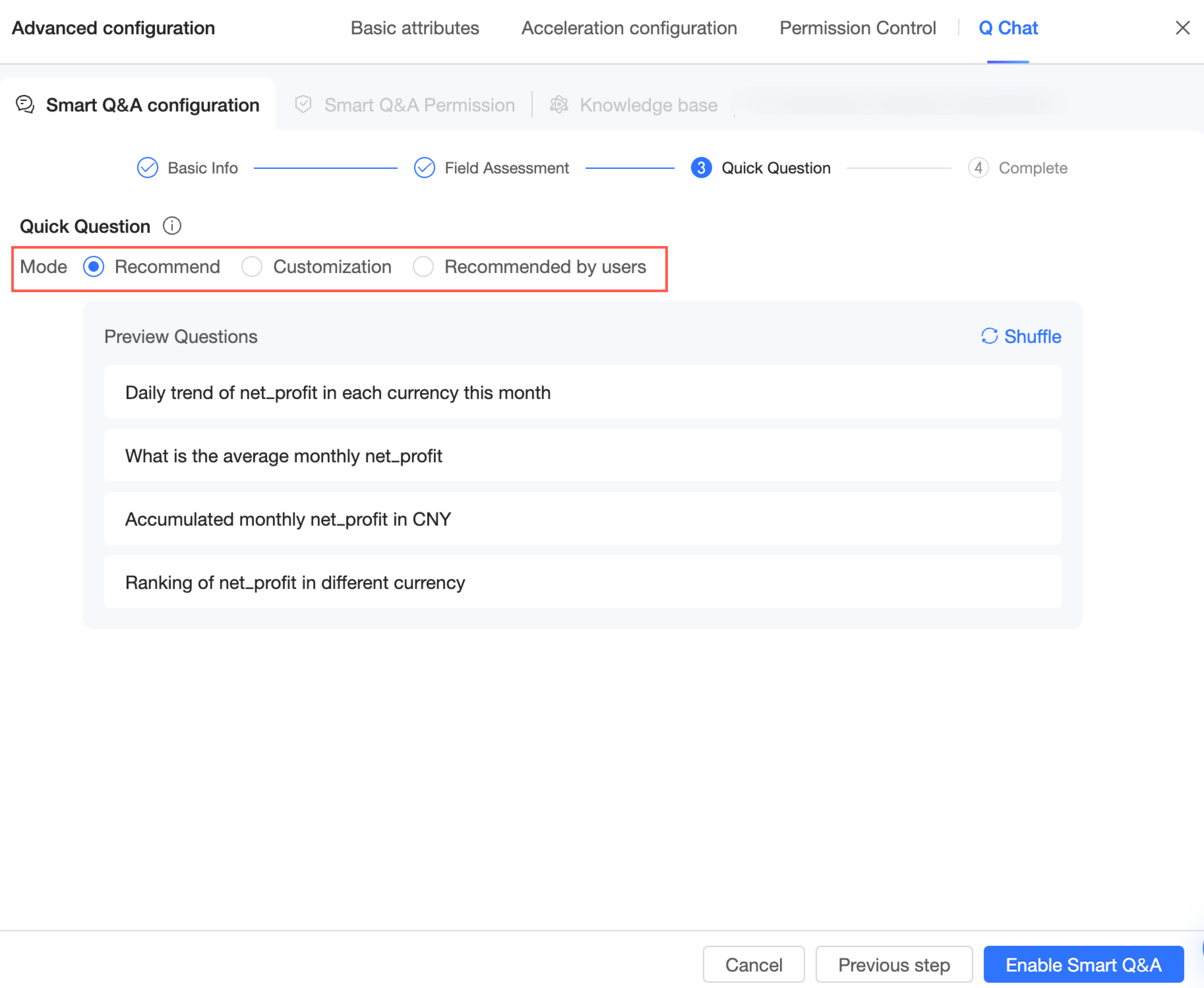Click the Shuffle refresh icon
This screenshot has height=988, width=1204.
(989, 336)
